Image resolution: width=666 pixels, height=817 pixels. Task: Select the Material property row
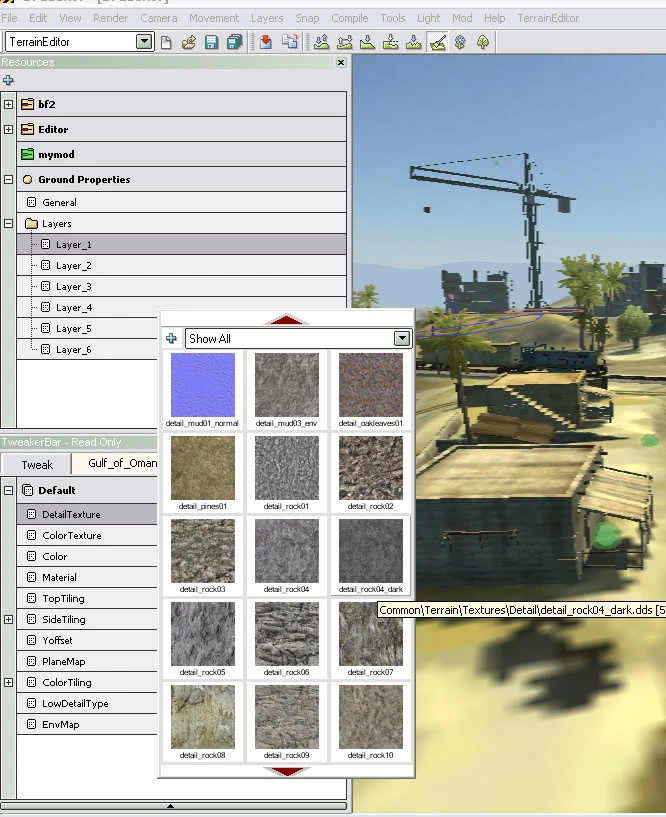[87, 577]
